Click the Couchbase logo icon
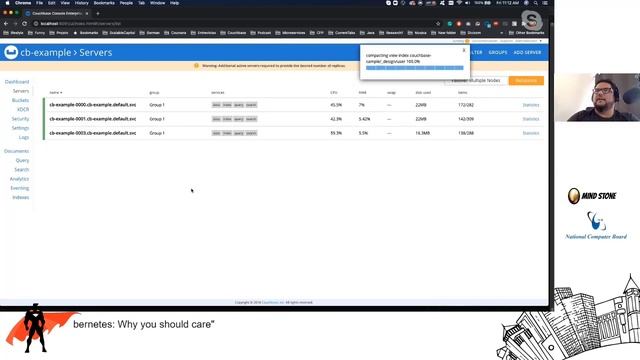This screenshot has height=360, width=640. click(x=11, y=52)
